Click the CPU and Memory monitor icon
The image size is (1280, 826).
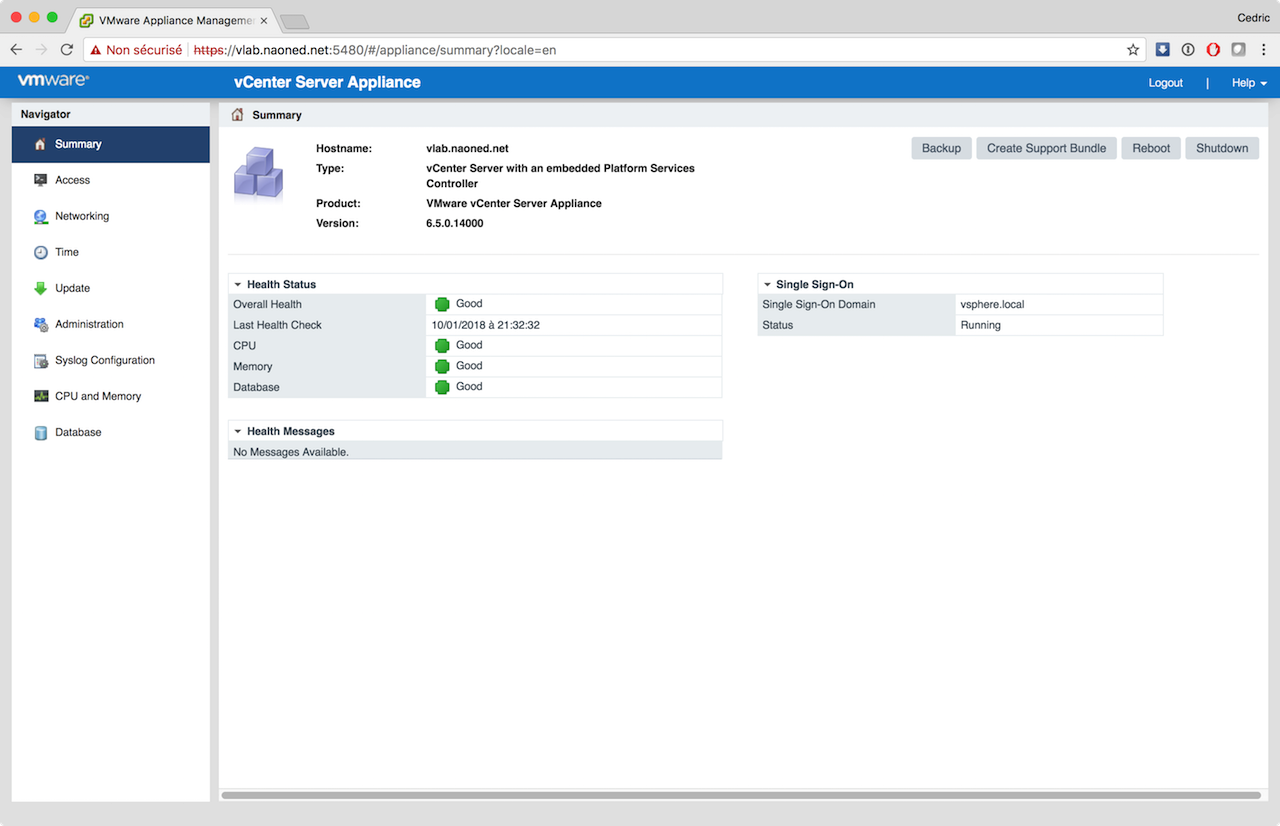coord(41,396)
